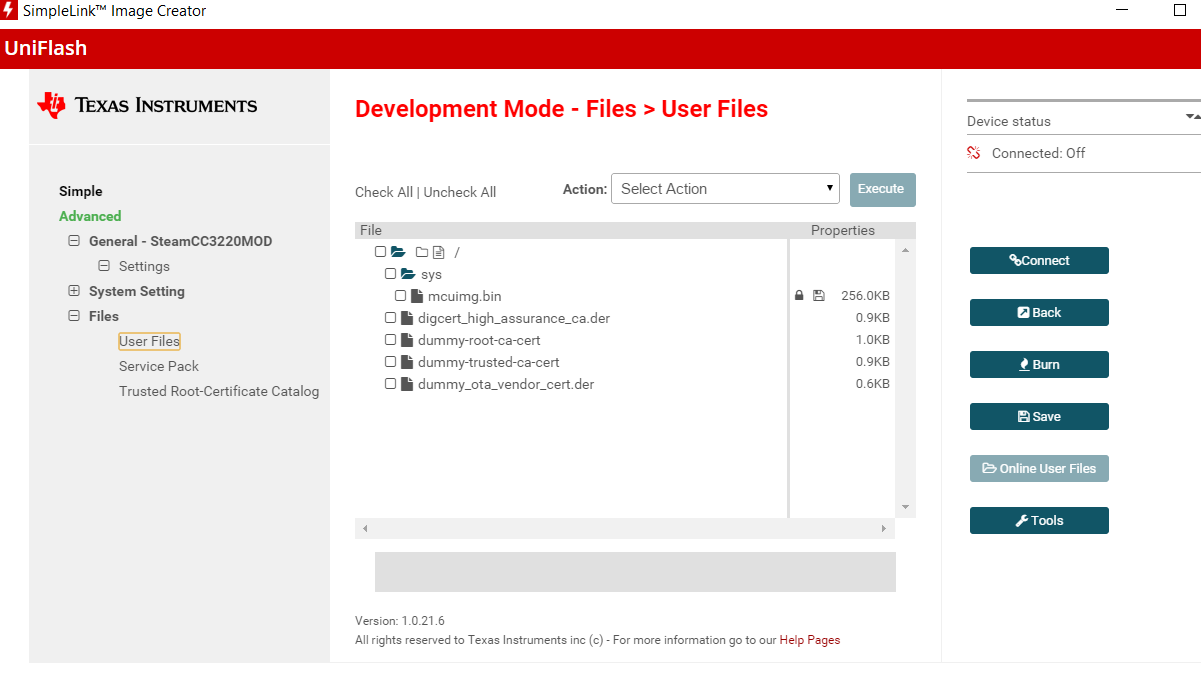Click Uncheck All link
The image size is (1201, 677).
point(460,192)
